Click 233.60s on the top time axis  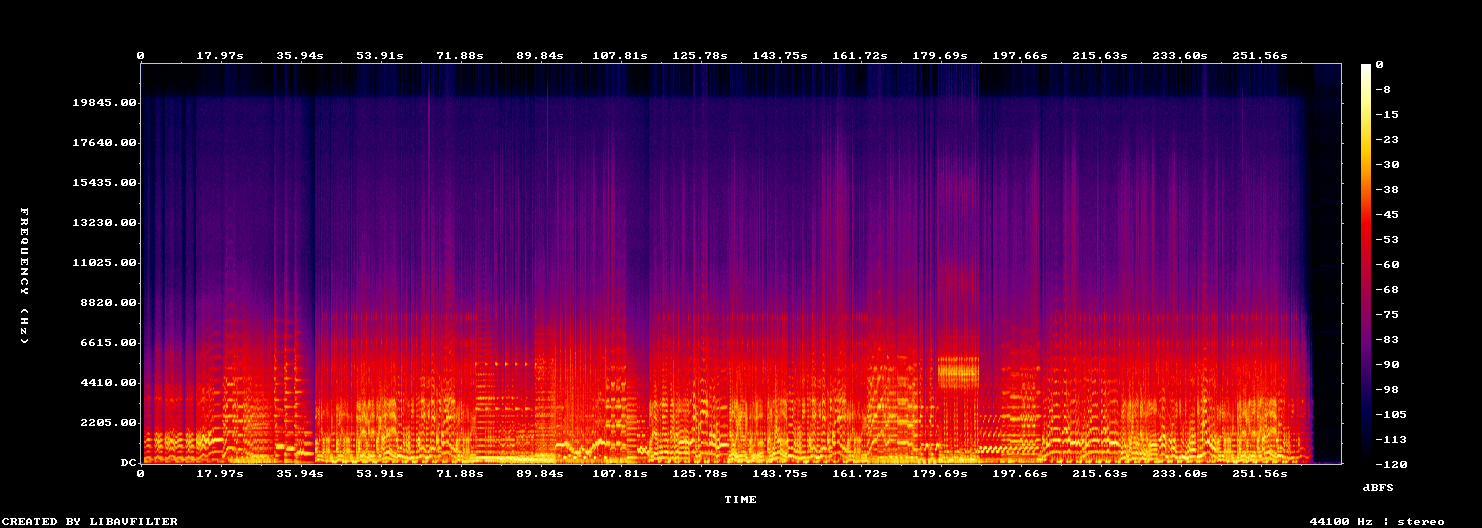(x=1180, y=56)
